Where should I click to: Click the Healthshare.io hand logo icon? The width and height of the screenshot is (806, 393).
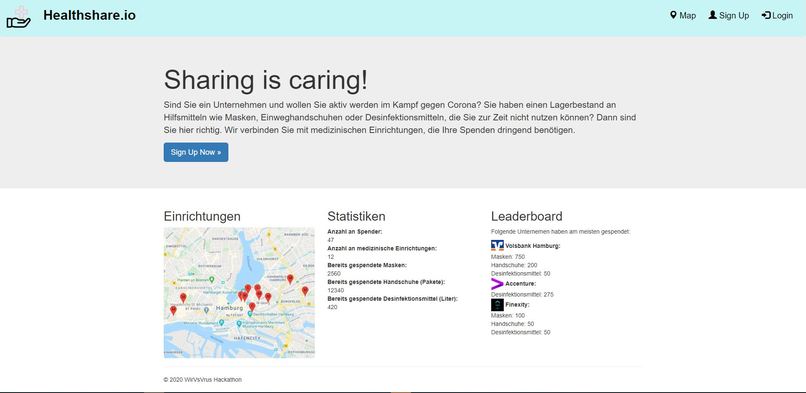pos(19,17)
